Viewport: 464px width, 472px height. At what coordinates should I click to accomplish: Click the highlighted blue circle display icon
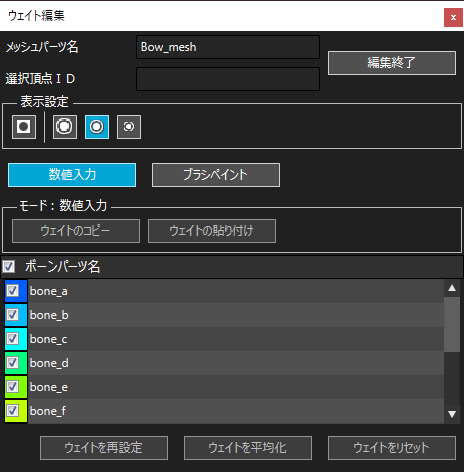coord(97,127)
